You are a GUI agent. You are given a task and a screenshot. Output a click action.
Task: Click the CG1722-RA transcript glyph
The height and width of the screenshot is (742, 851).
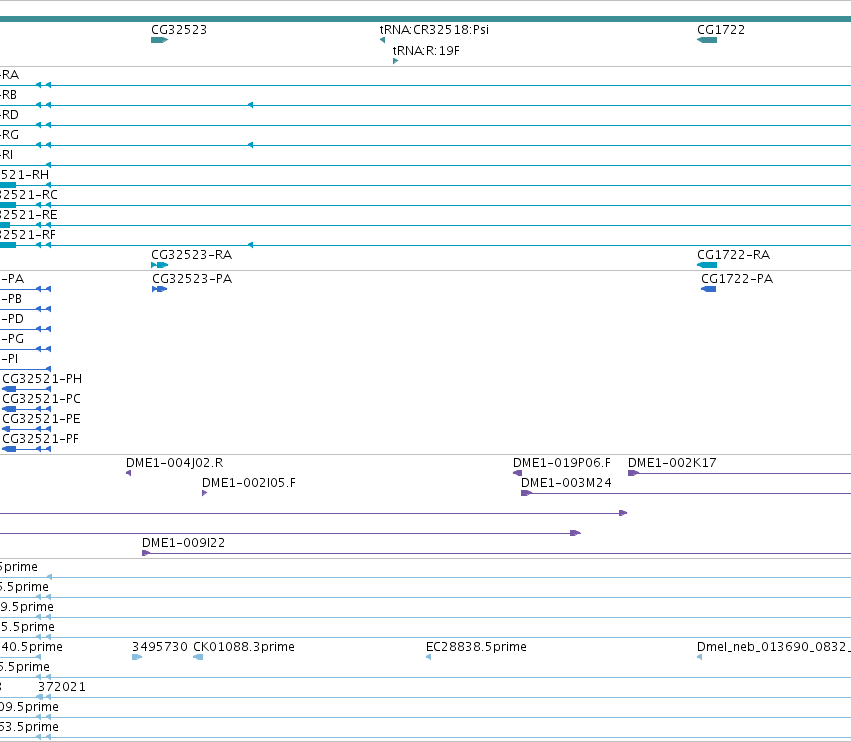coord(707,265)
